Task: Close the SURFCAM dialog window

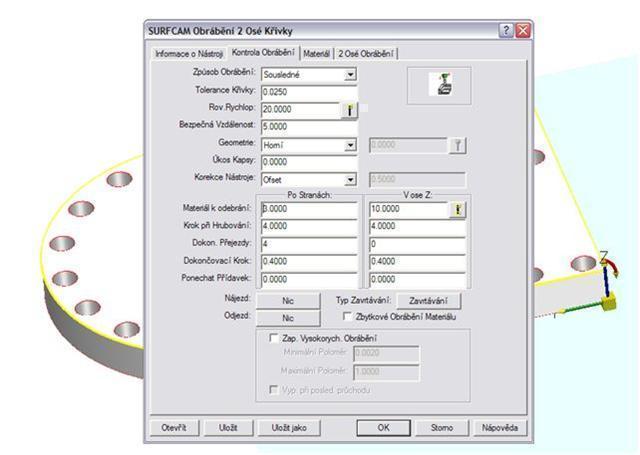Action: (523, 31)
